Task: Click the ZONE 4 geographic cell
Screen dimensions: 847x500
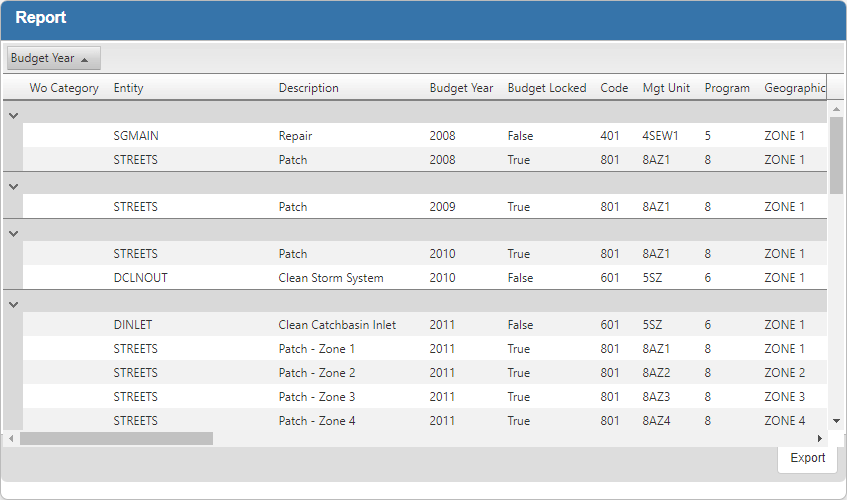Action: pos(784,421)
